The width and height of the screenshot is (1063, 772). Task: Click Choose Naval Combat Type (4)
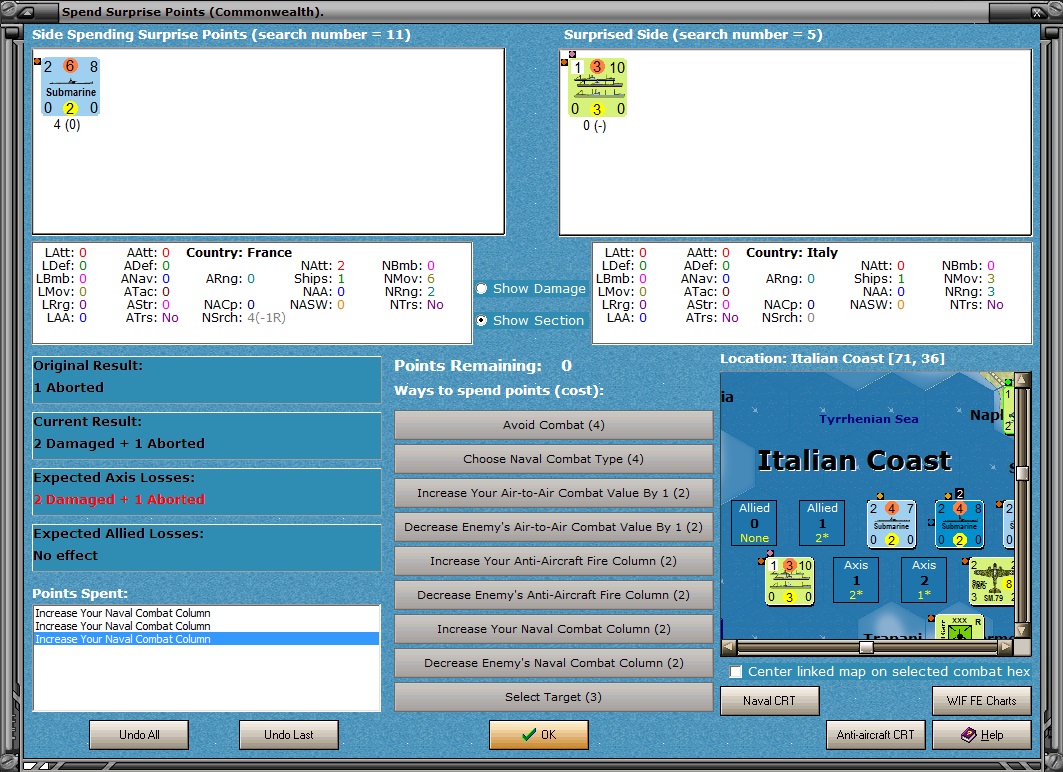[553, 459]
